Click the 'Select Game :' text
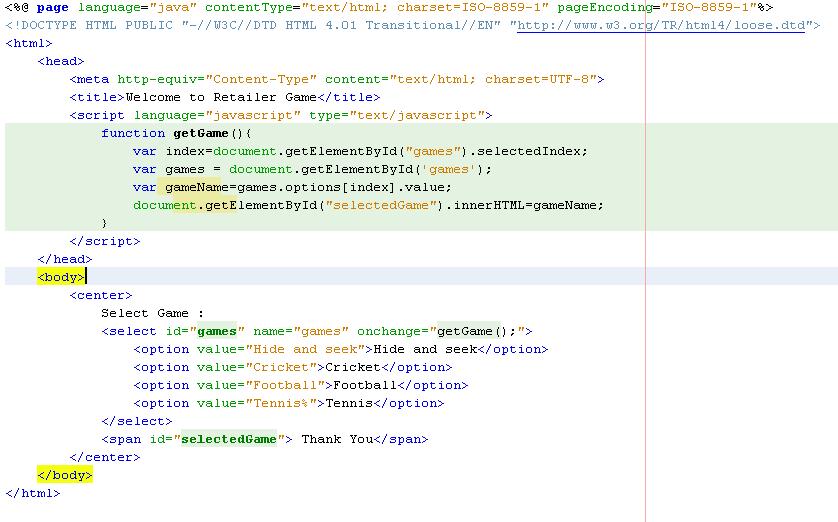The height and width of the screenshot is (522, 838). [152, 313]
